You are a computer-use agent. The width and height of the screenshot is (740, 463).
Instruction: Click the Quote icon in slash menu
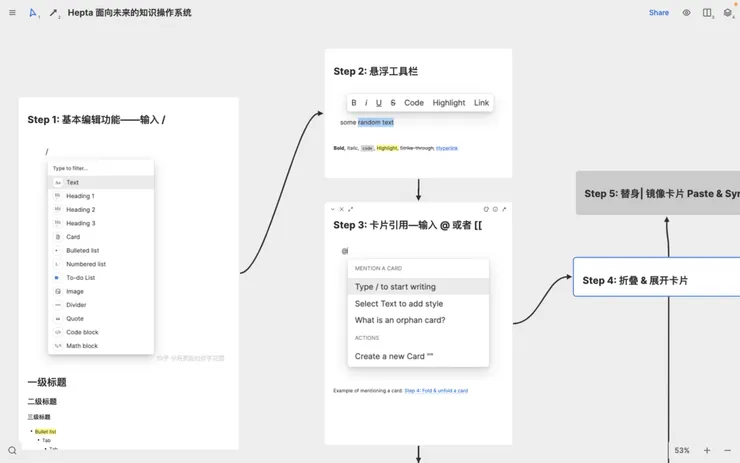coord(58,319)
